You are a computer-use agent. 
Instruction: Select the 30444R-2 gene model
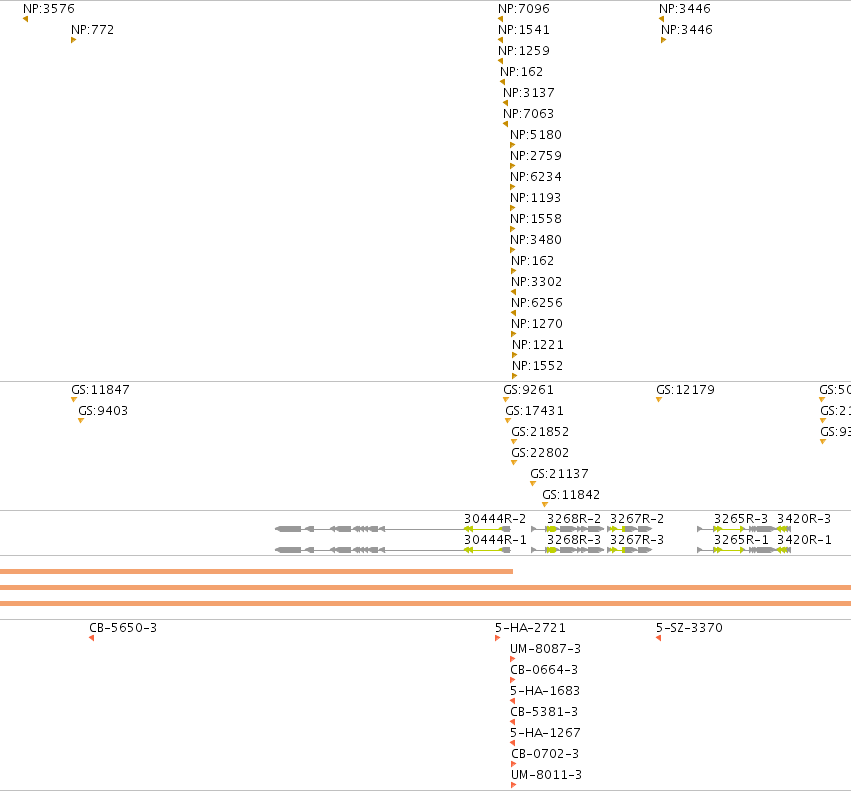393,529
